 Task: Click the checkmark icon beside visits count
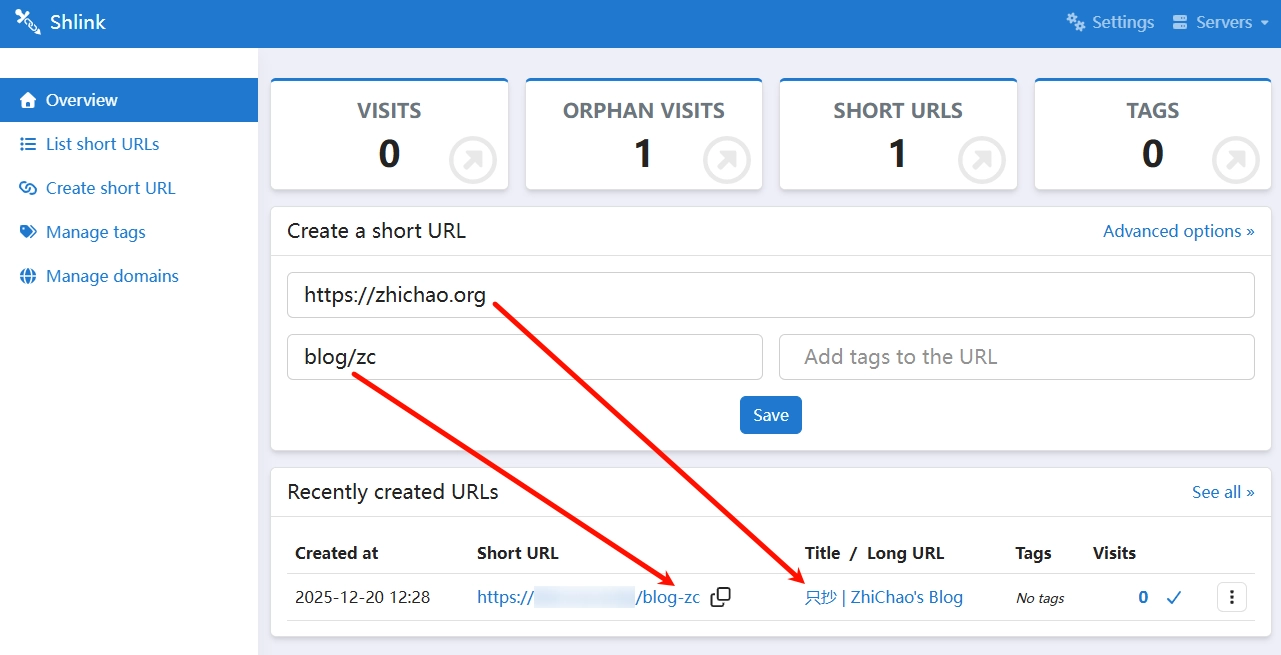point(1174,597)
